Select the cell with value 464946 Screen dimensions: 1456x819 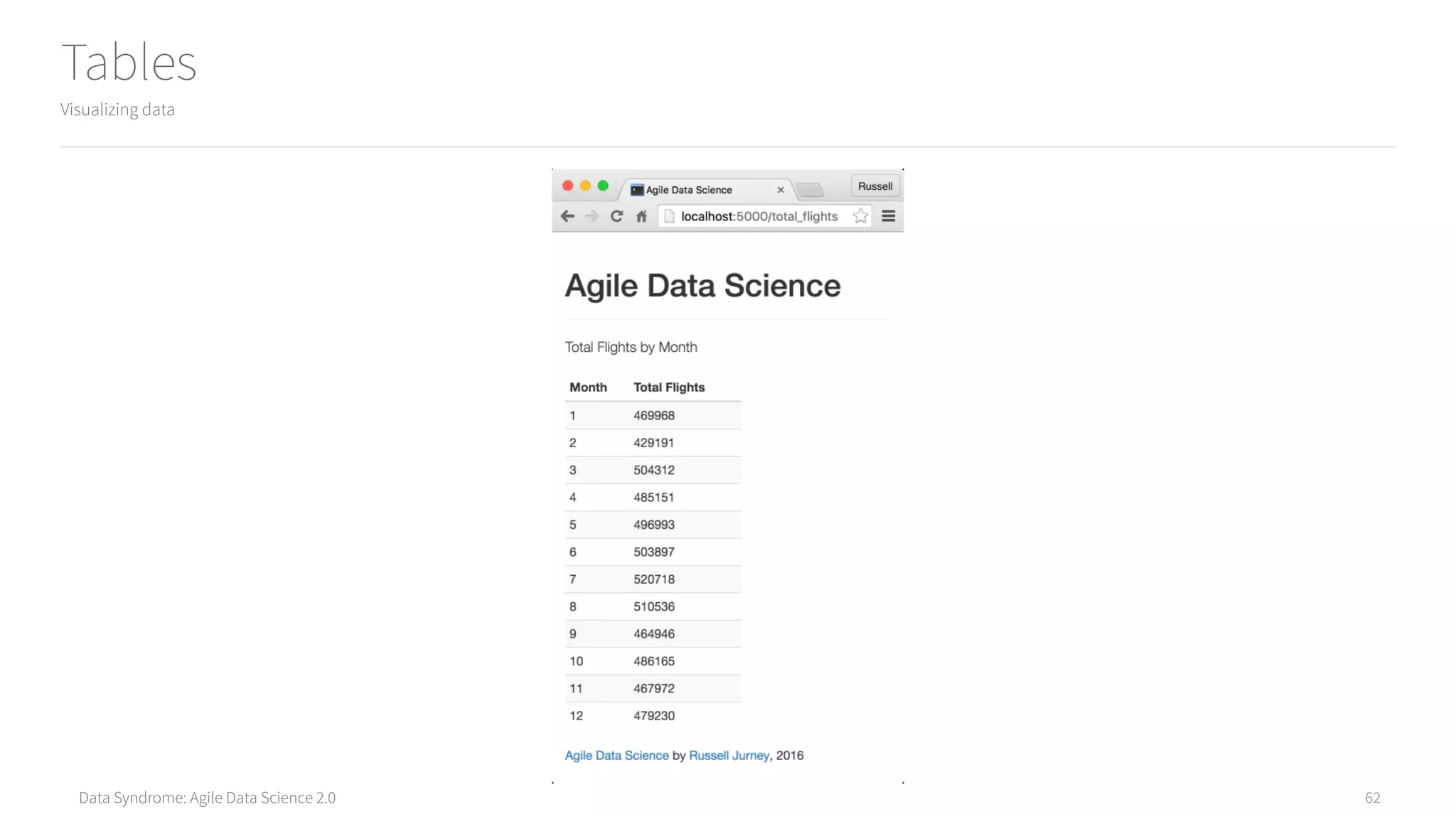click(x=654, y=634)
